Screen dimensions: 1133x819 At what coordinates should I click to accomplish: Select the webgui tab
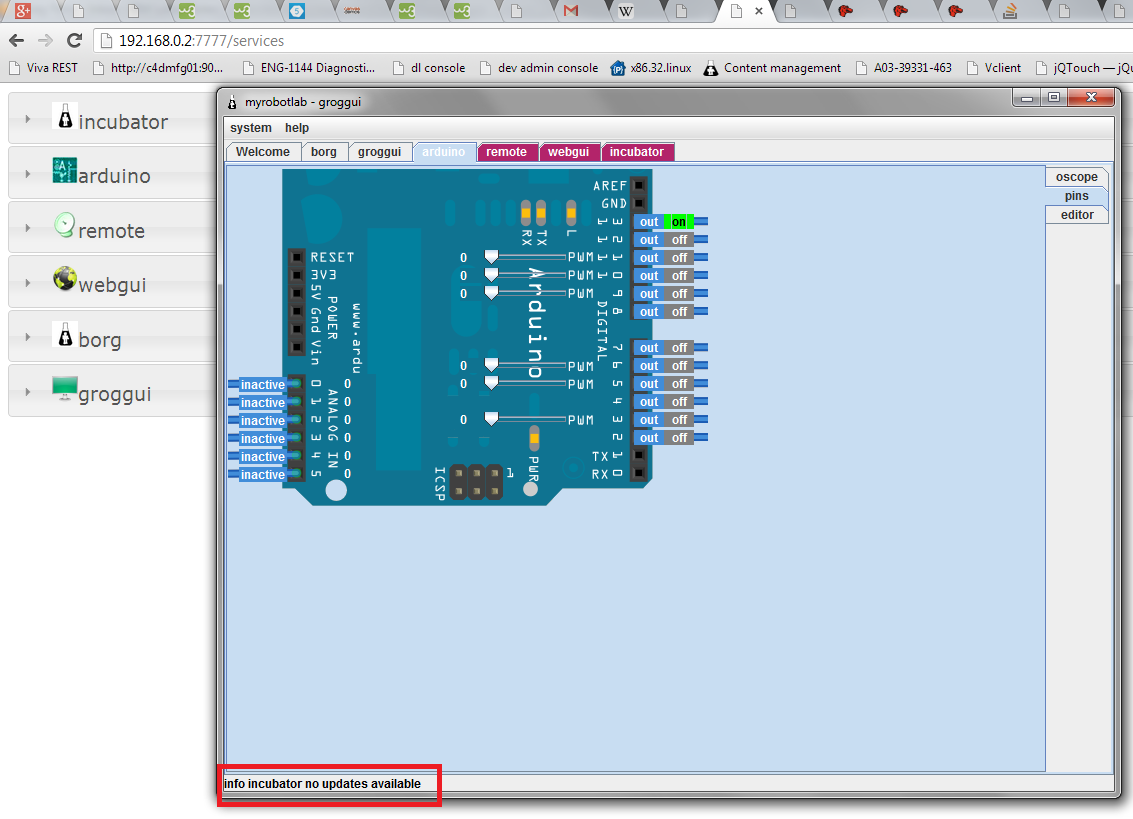[569, 152]
